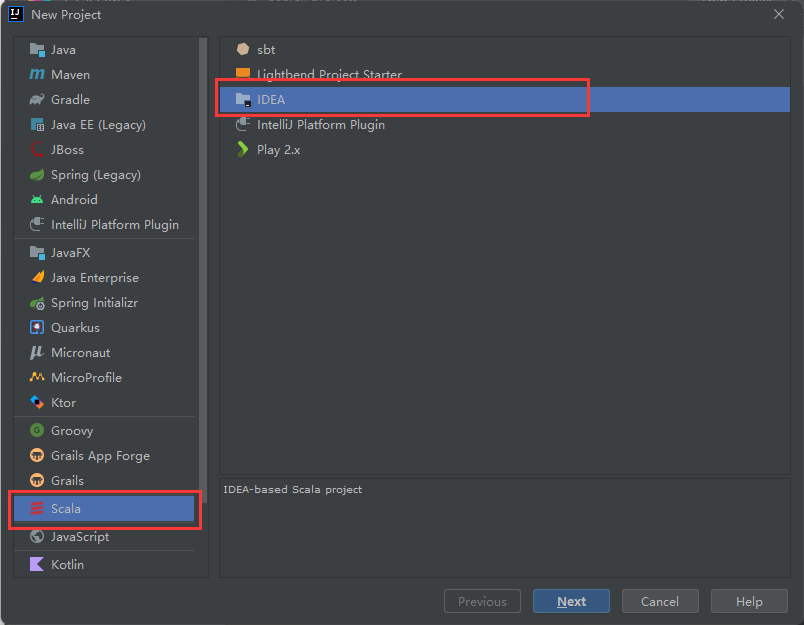Image resolution: width=804 pixels, height=625 pixels.
Task: Select 'JavaFX' project type label
Action: coord(71,252)
